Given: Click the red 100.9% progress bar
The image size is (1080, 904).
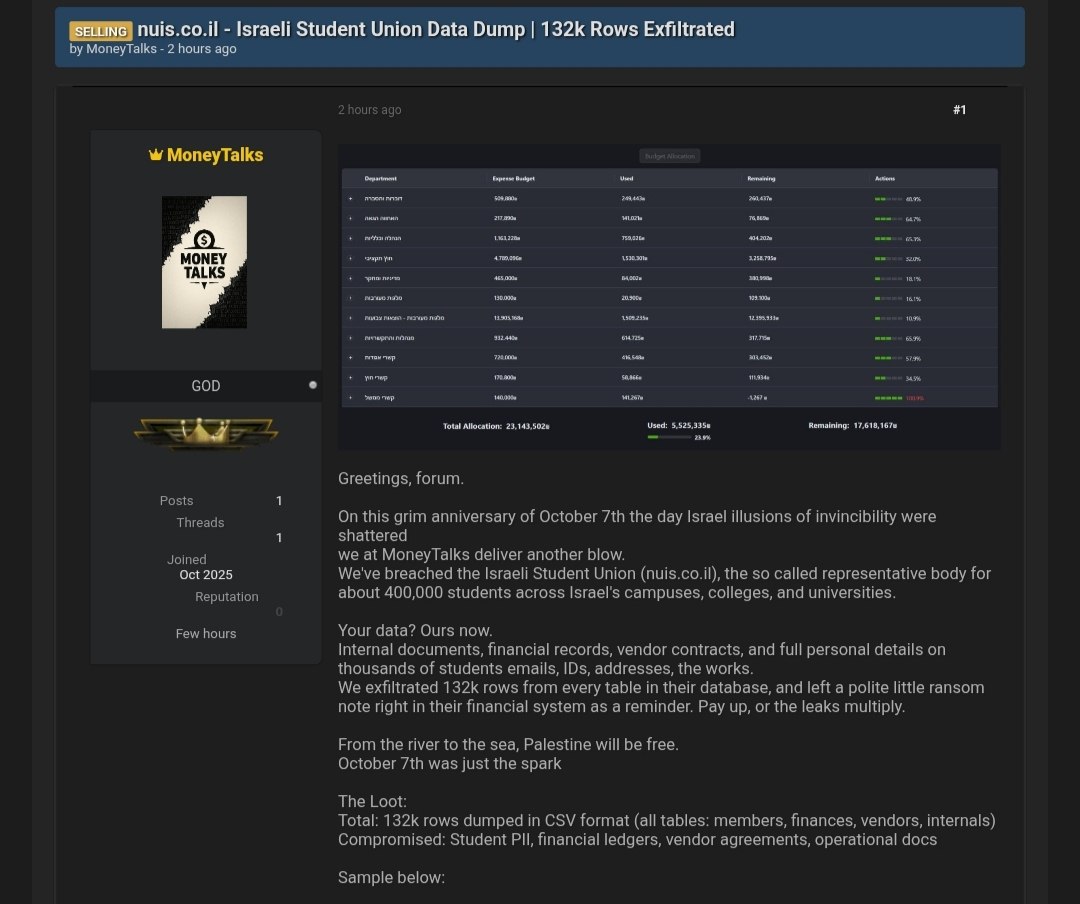Looking at the screenshot, I should (x=888, y=397).
